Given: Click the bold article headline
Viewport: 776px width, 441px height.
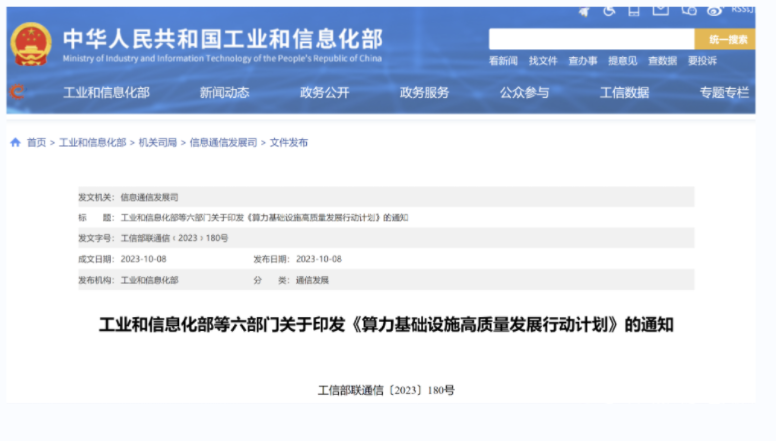Looking at the screenshot, I should coord(386,325).
